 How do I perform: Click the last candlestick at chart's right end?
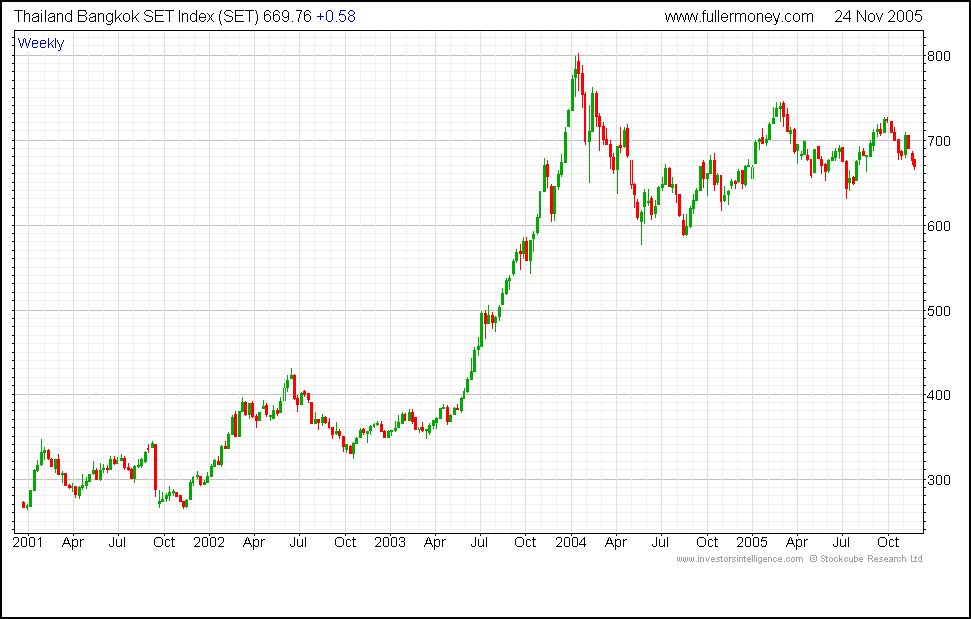(x=914, y=162)
